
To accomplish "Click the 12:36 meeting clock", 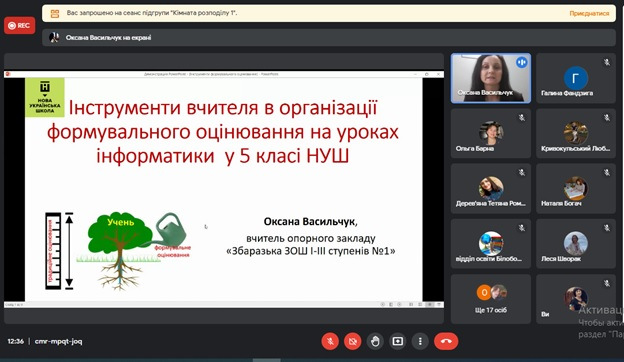I will click(x=16, y=341).
